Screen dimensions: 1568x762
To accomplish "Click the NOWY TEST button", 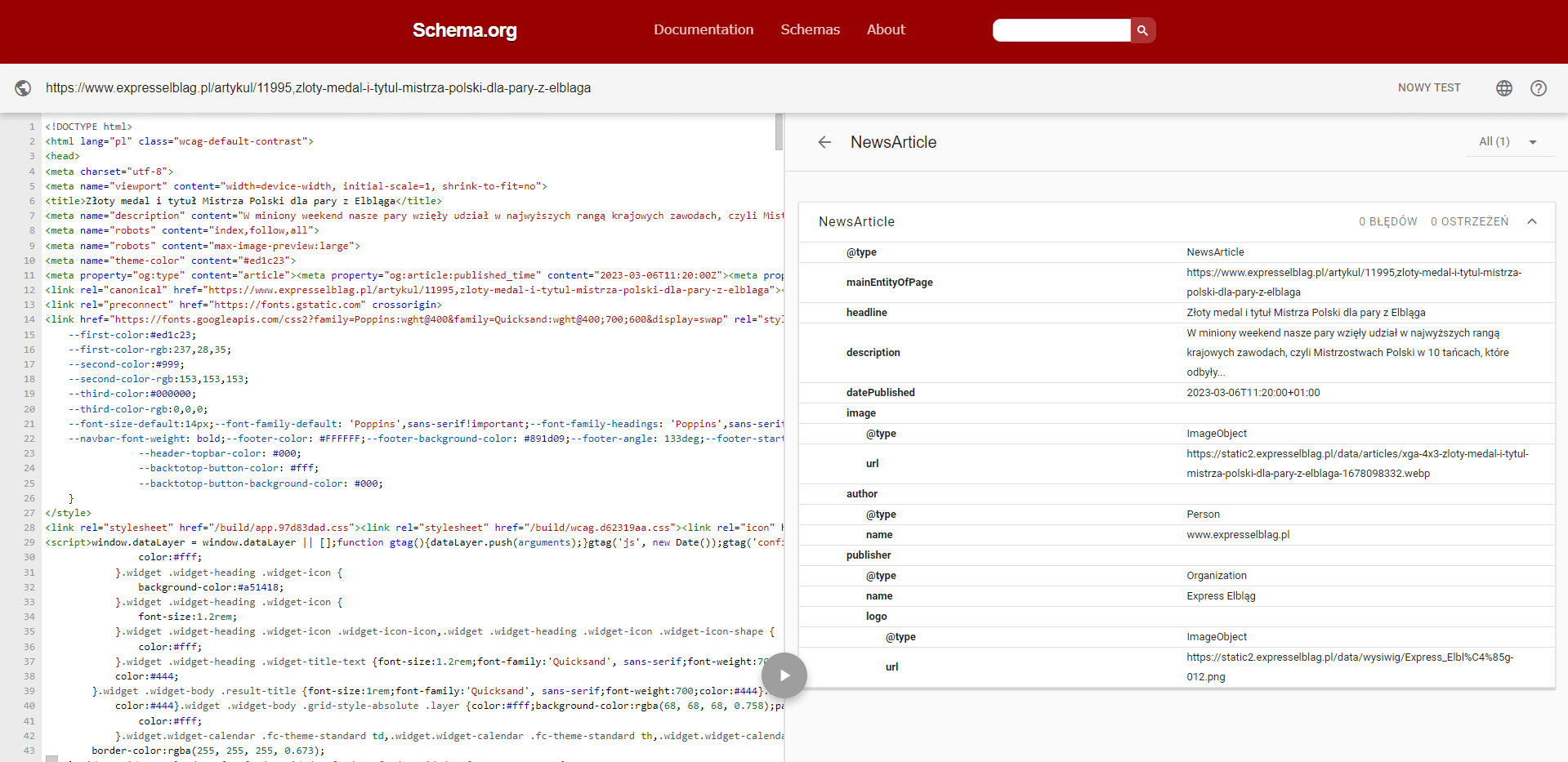I will (1429, 88).
